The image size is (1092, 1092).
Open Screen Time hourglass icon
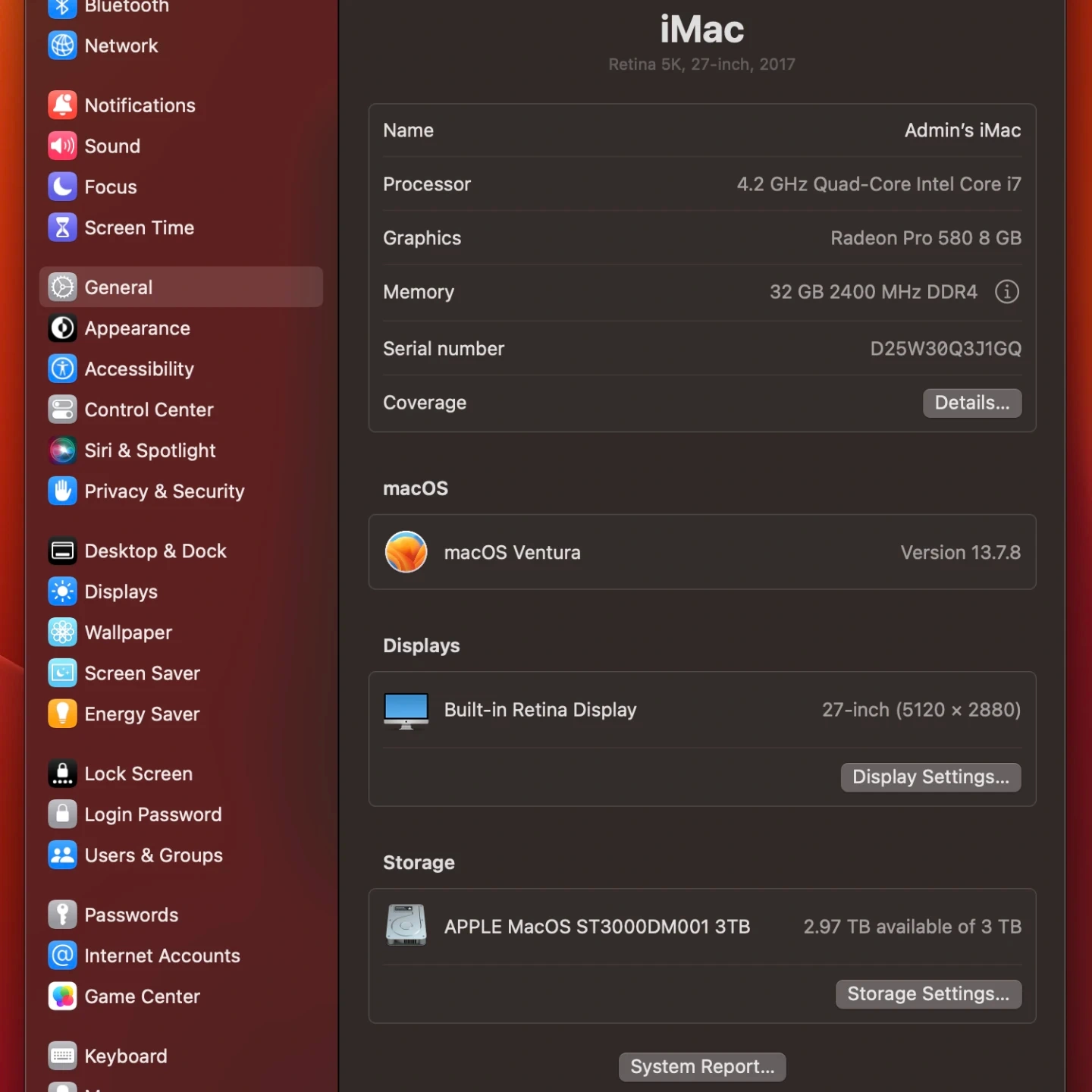pyautogui.click(x=62, y=227)
